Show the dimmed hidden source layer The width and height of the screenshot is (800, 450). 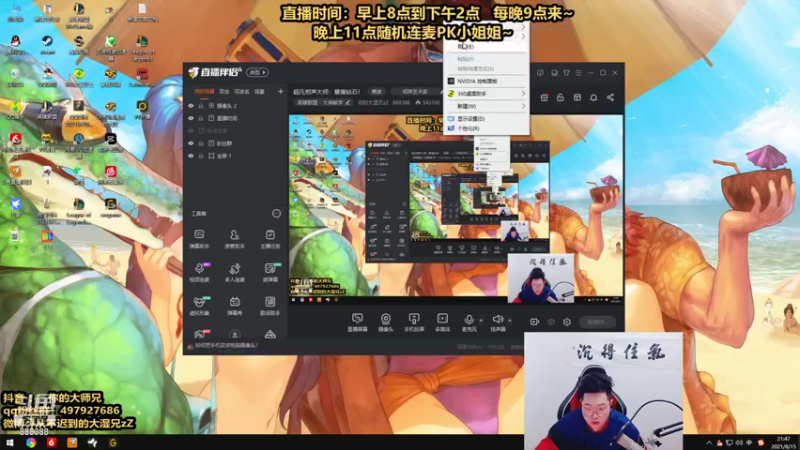[x=191, y=131]
